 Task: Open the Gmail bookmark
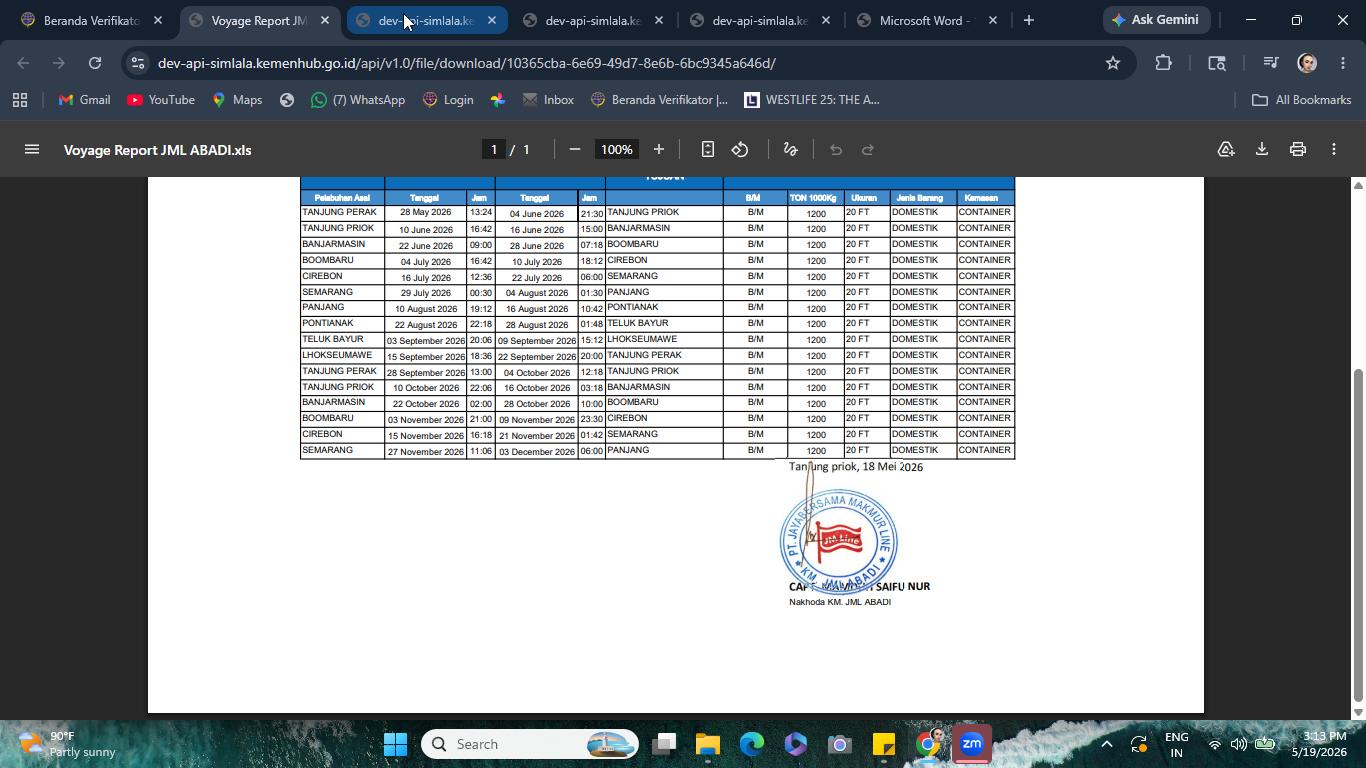pyautogui.click(x=84, y=100)
